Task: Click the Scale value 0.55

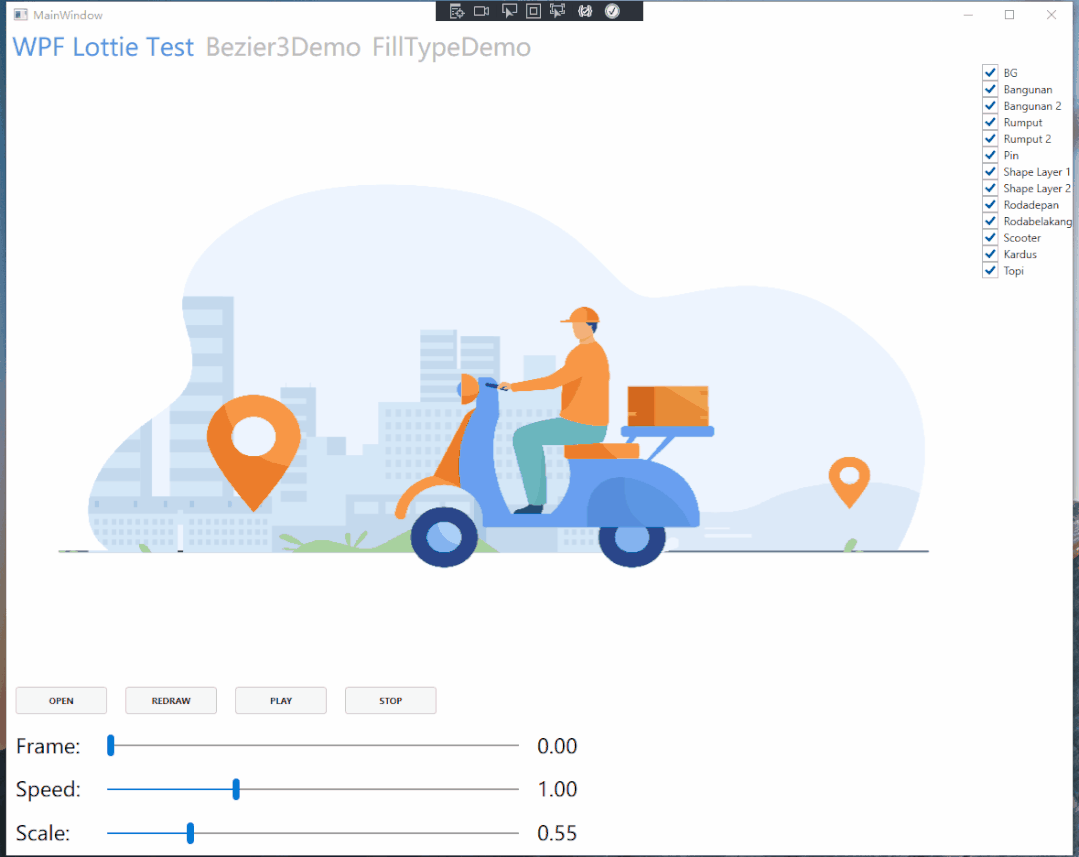Action: click(x=557, y=834)
